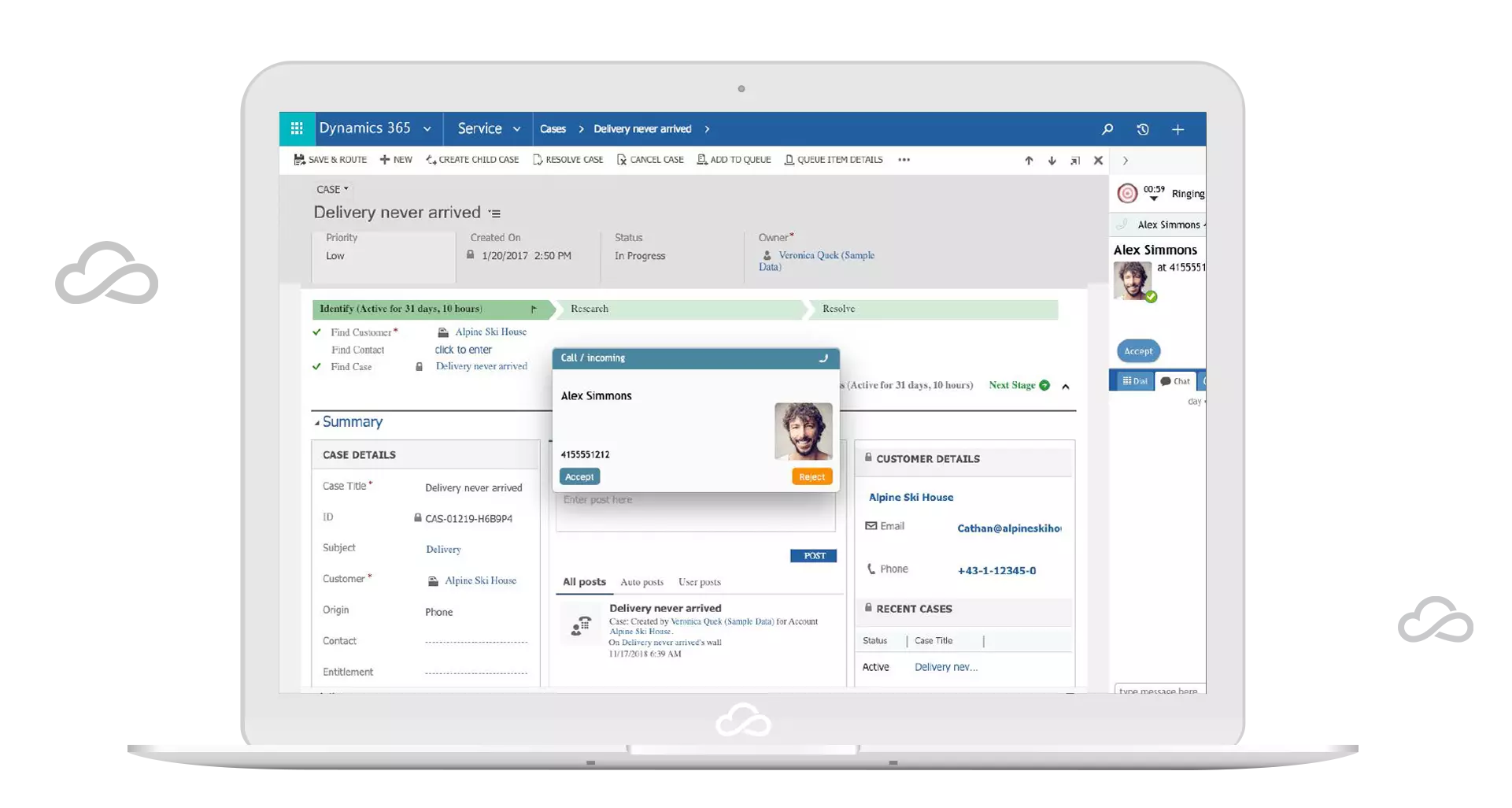Click the Ringing call status icon

click(x=1127, y=193)
